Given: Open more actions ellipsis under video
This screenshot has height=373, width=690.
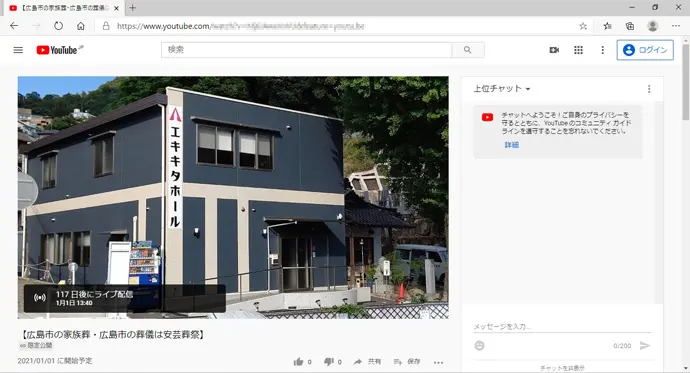Looking at the screenshot, I should (x=438, y=362).
